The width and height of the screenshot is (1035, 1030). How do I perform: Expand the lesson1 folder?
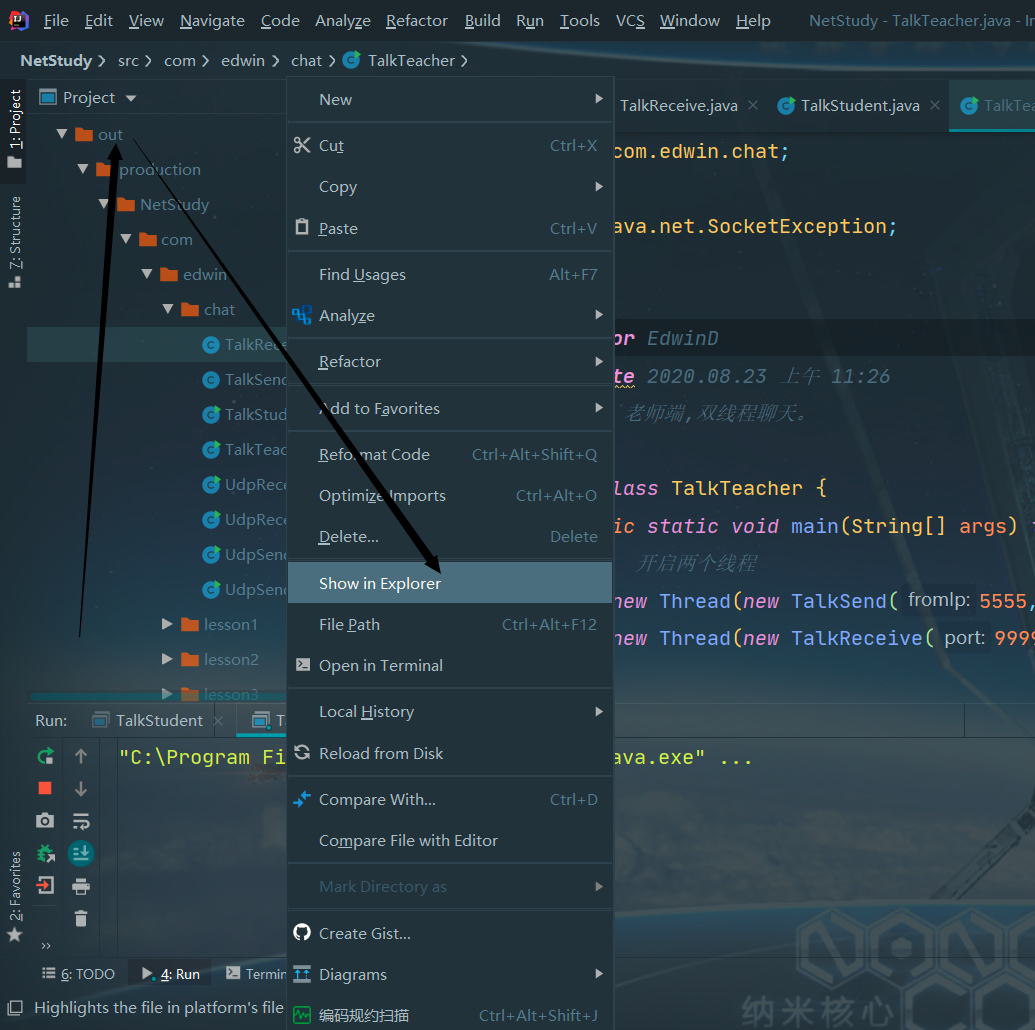tap(168, 624)
